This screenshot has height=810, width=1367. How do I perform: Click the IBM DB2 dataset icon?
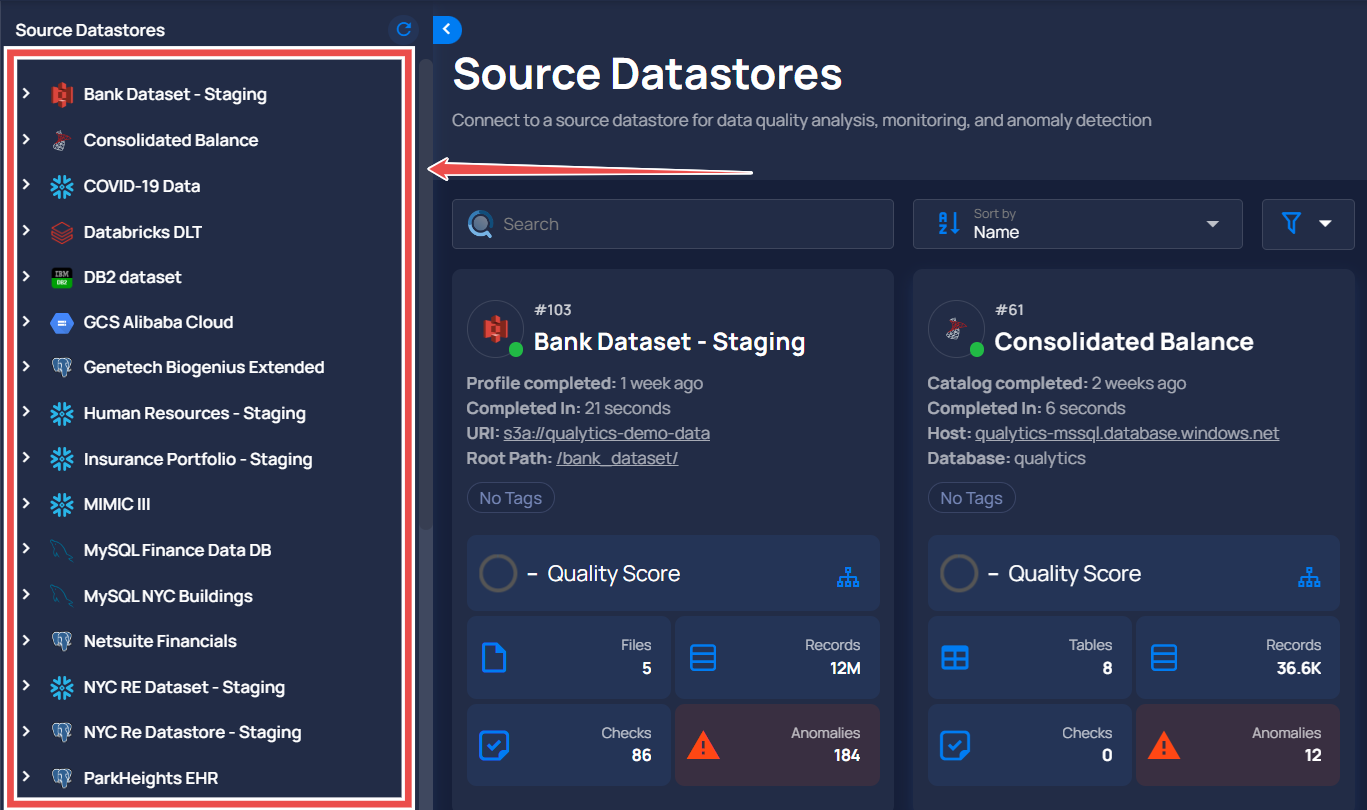coord(62,277)
